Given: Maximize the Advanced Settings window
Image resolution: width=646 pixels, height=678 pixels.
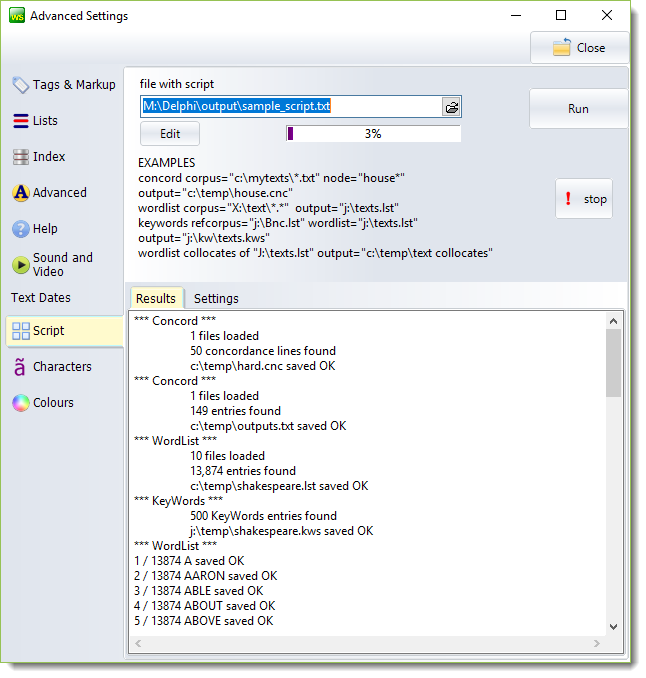Looking at the screenshot, I should point(561,16).
